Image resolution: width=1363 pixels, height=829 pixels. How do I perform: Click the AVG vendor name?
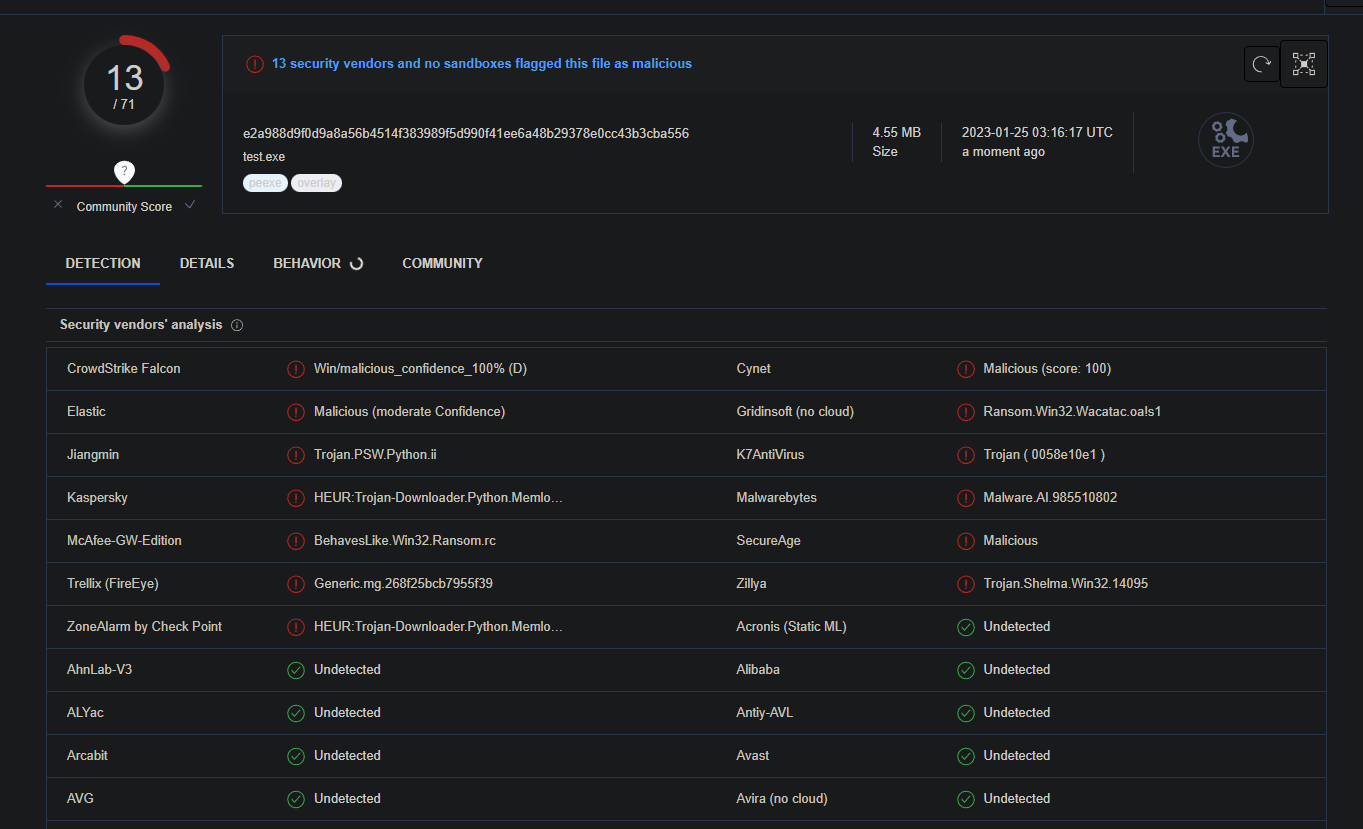pyautogui.click(x=80, y=799)
